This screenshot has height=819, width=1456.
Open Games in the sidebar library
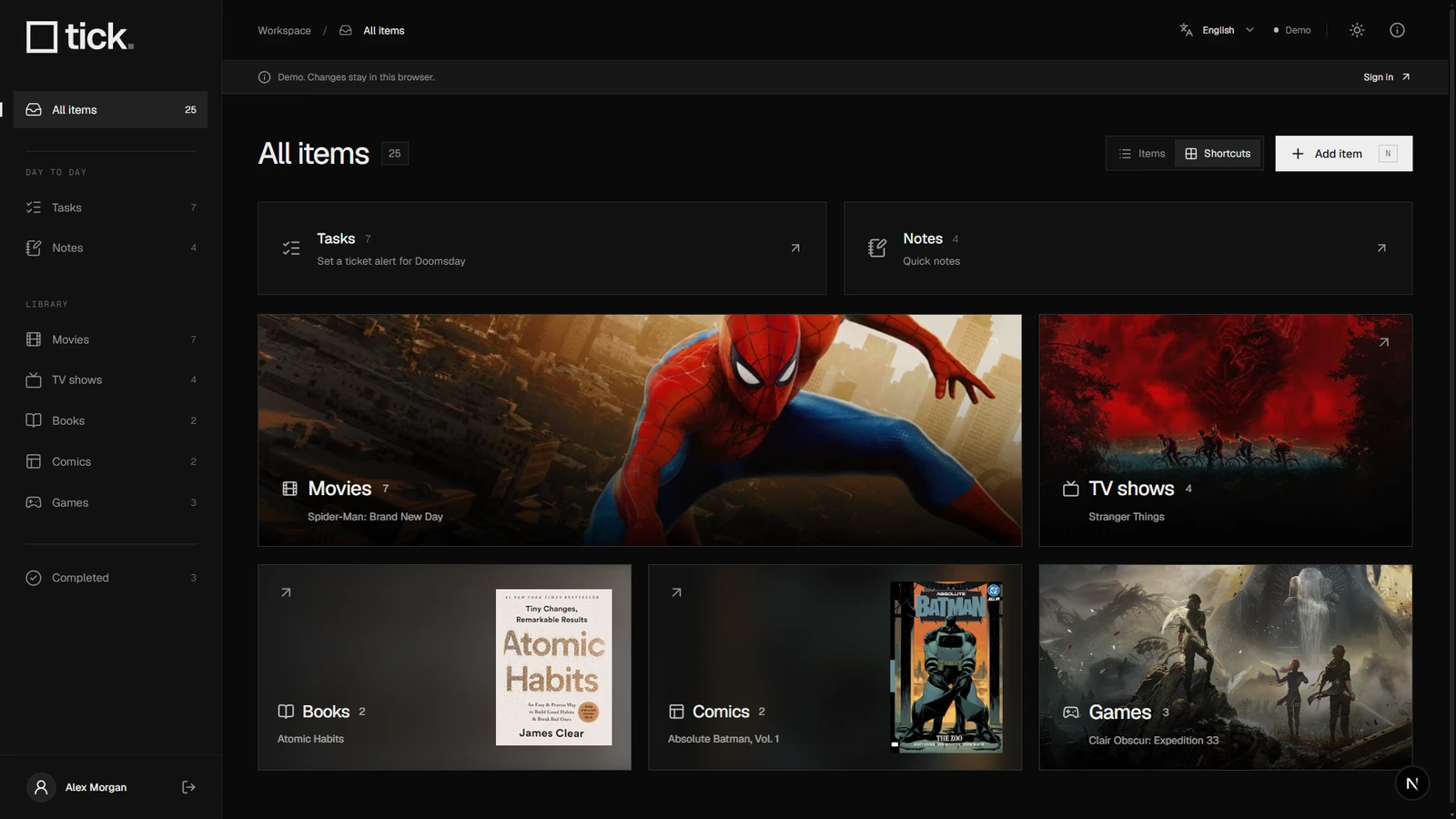point(111,502)
